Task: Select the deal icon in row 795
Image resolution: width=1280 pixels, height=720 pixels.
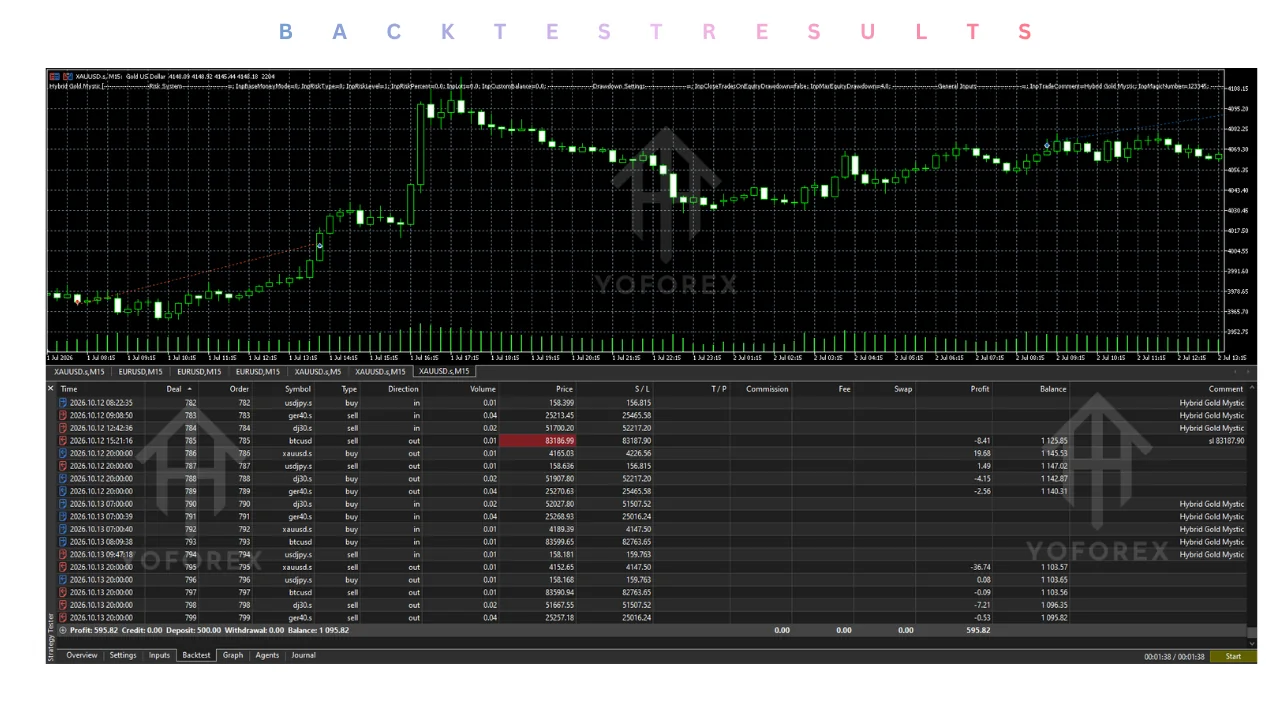Action: pos(64,567)
